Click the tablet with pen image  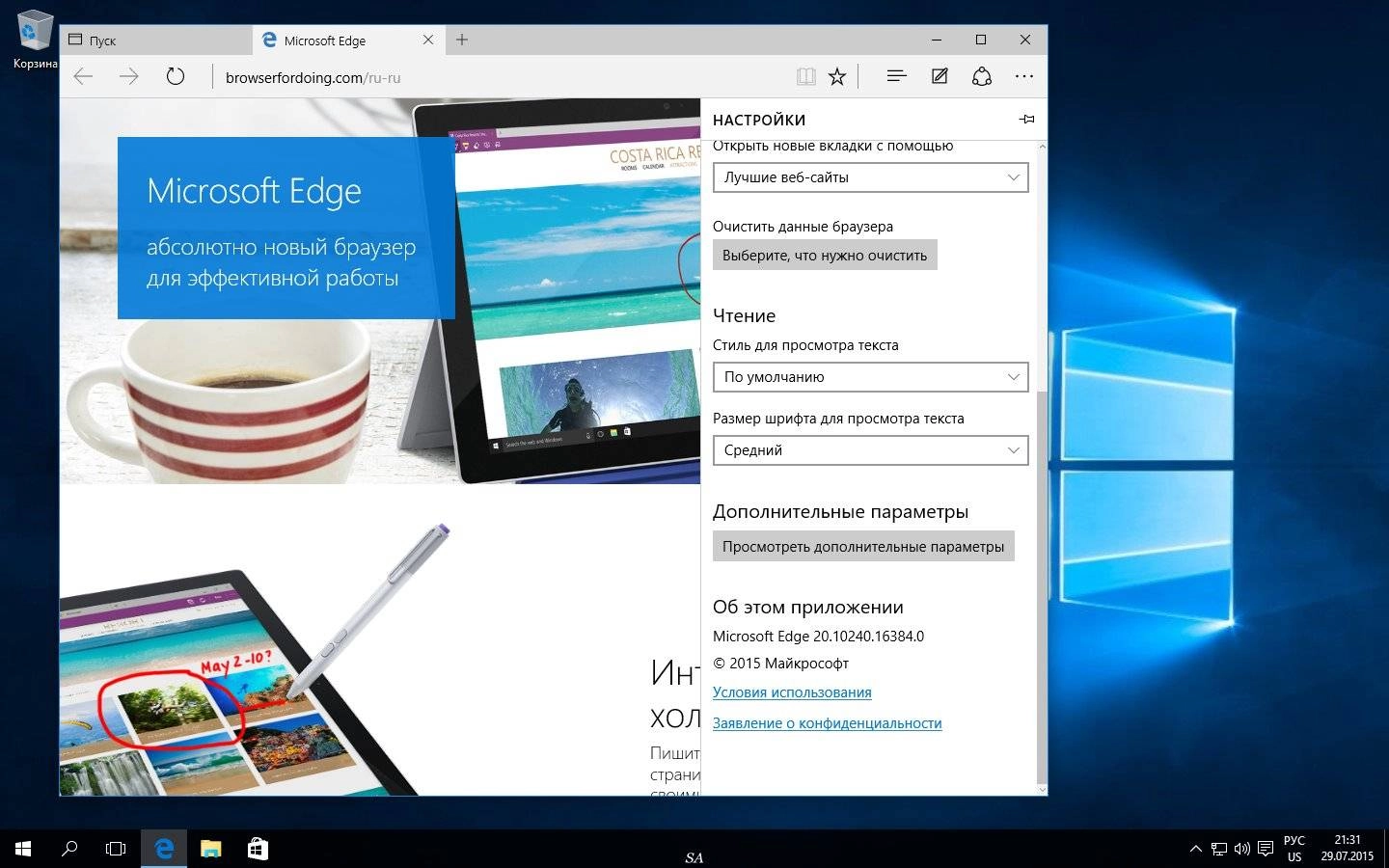[255, 660]
